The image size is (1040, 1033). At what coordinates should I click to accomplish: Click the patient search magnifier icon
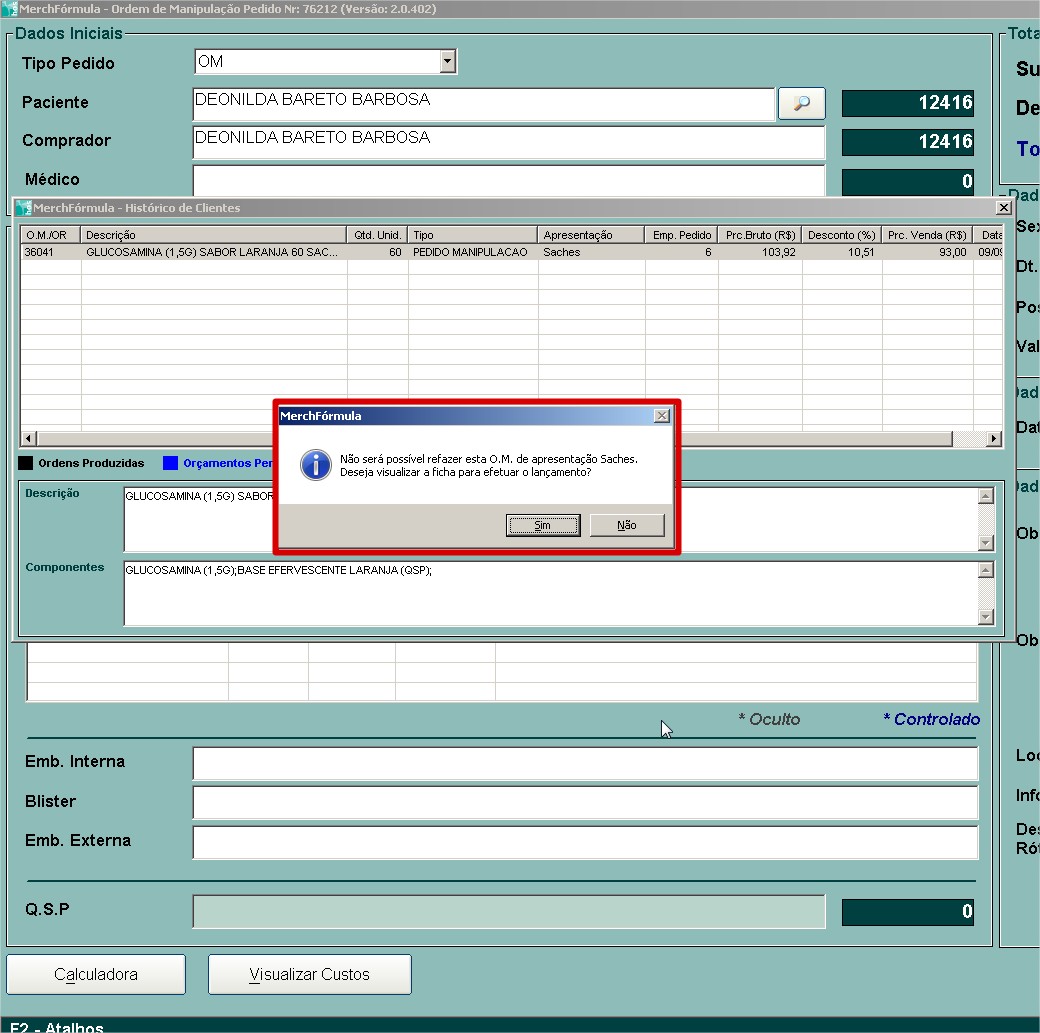[x=801, y=103]
